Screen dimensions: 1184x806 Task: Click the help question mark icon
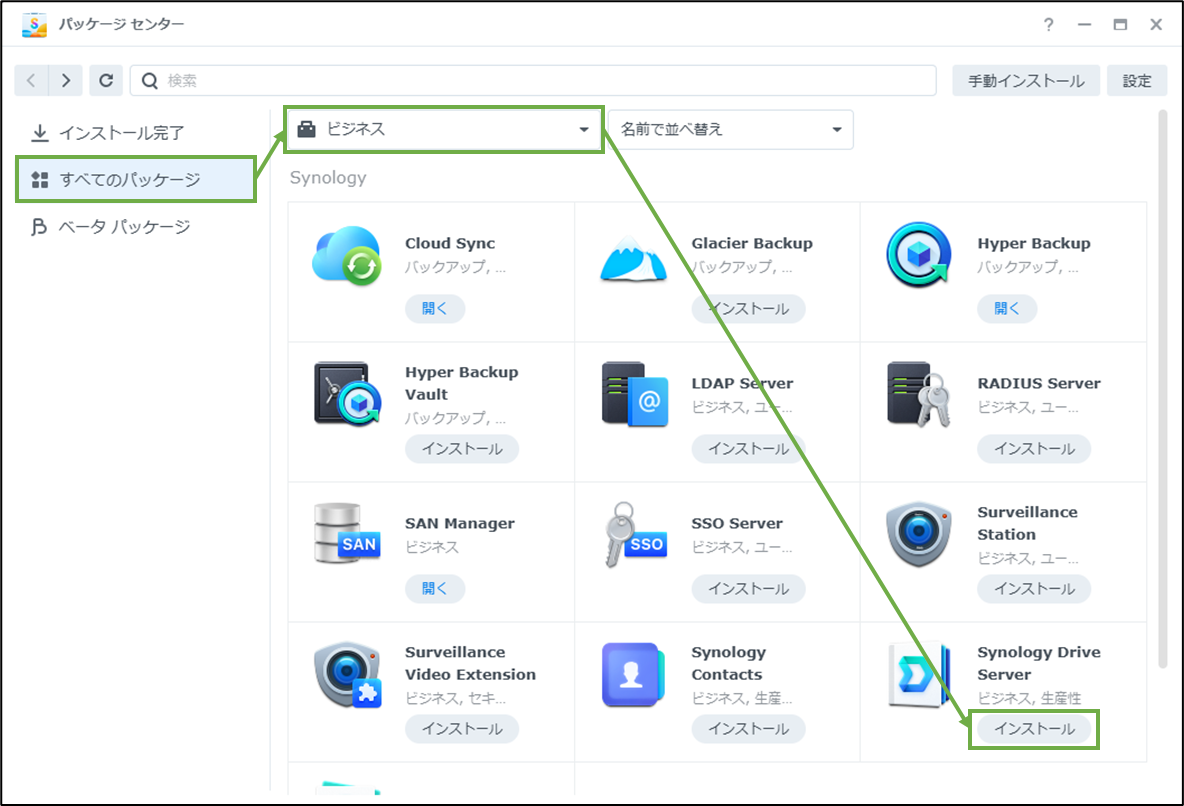pyautogui.click(x=1048, y=24)
